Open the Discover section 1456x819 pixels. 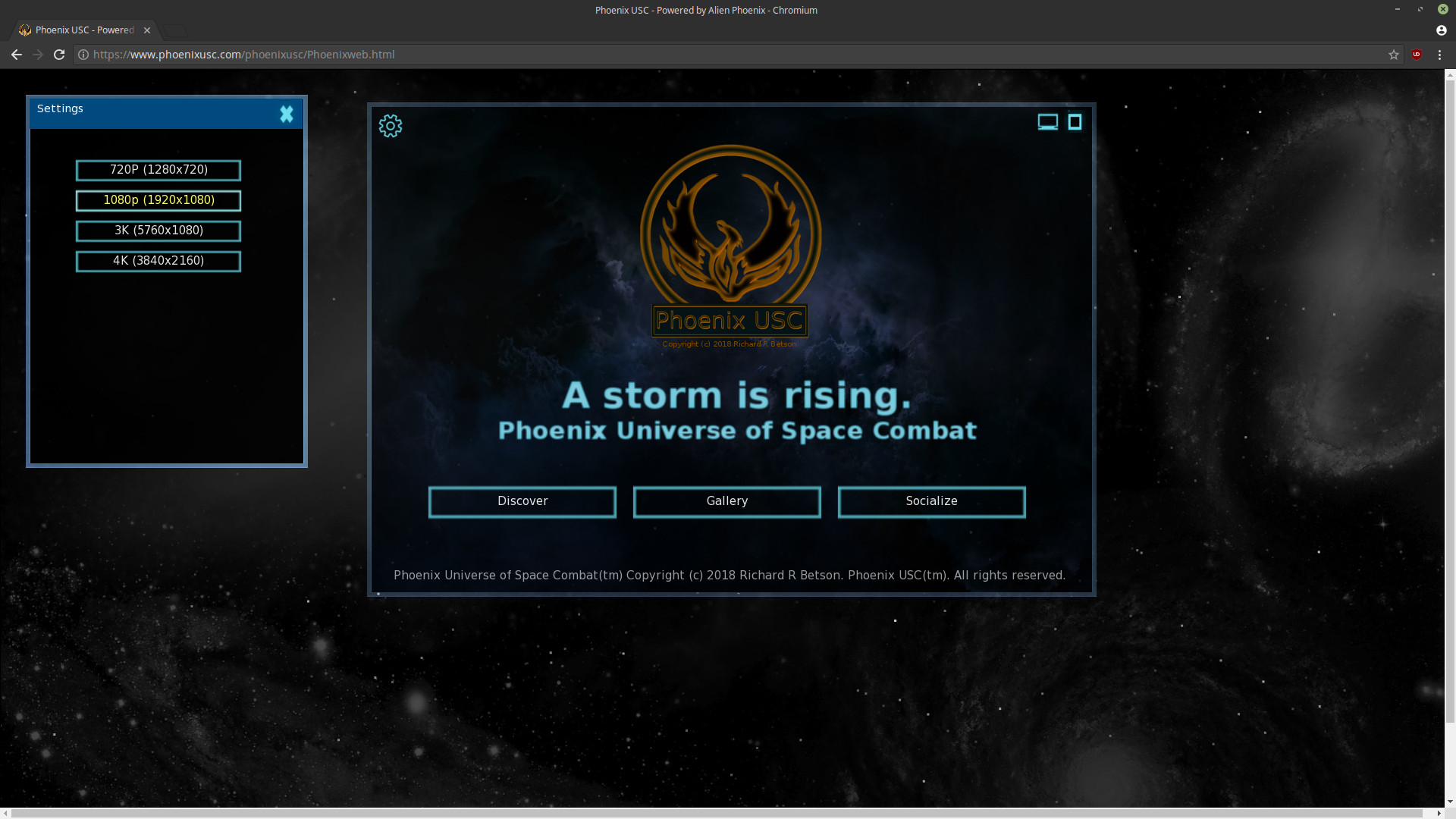tap(522, 501)
